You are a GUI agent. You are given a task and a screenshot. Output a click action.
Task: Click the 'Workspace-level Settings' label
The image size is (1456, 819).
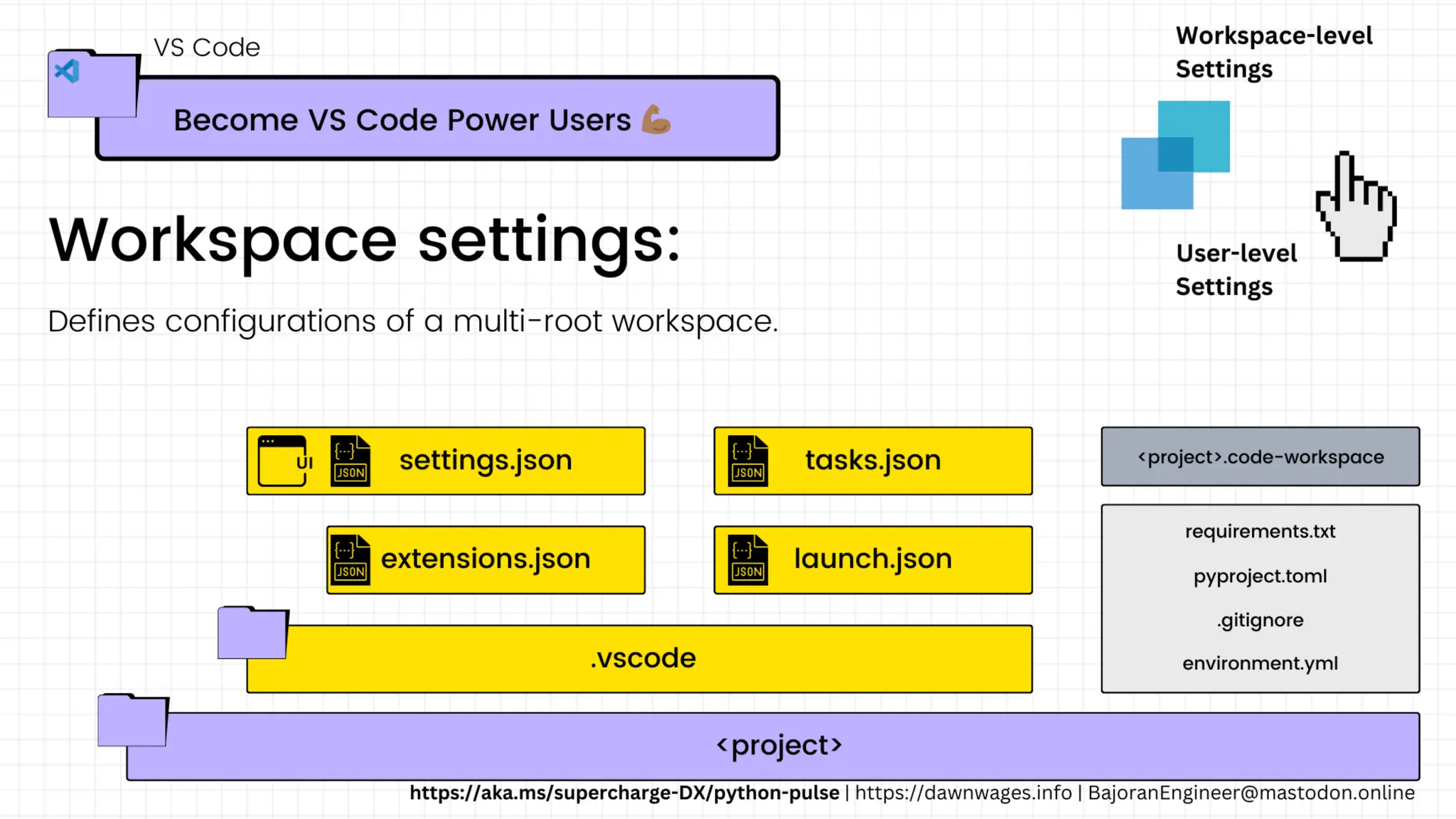click(x=1274, y=53)
